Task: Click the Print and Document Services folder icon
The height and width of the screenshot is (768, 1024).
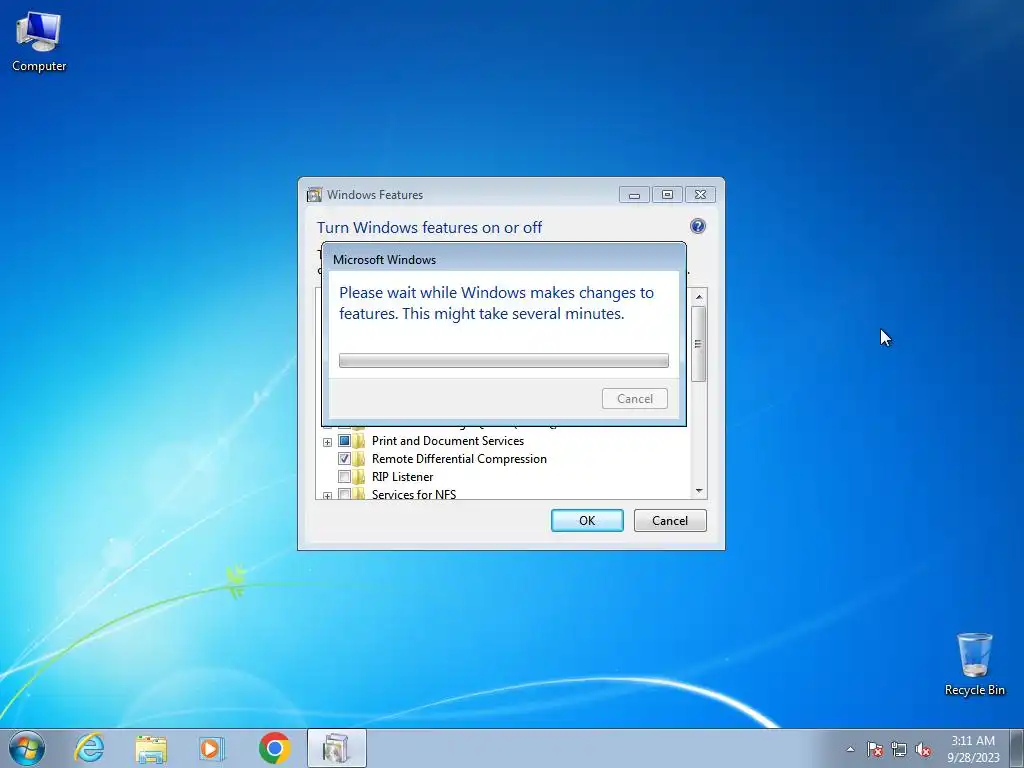Action: click(x=359, y=441)
